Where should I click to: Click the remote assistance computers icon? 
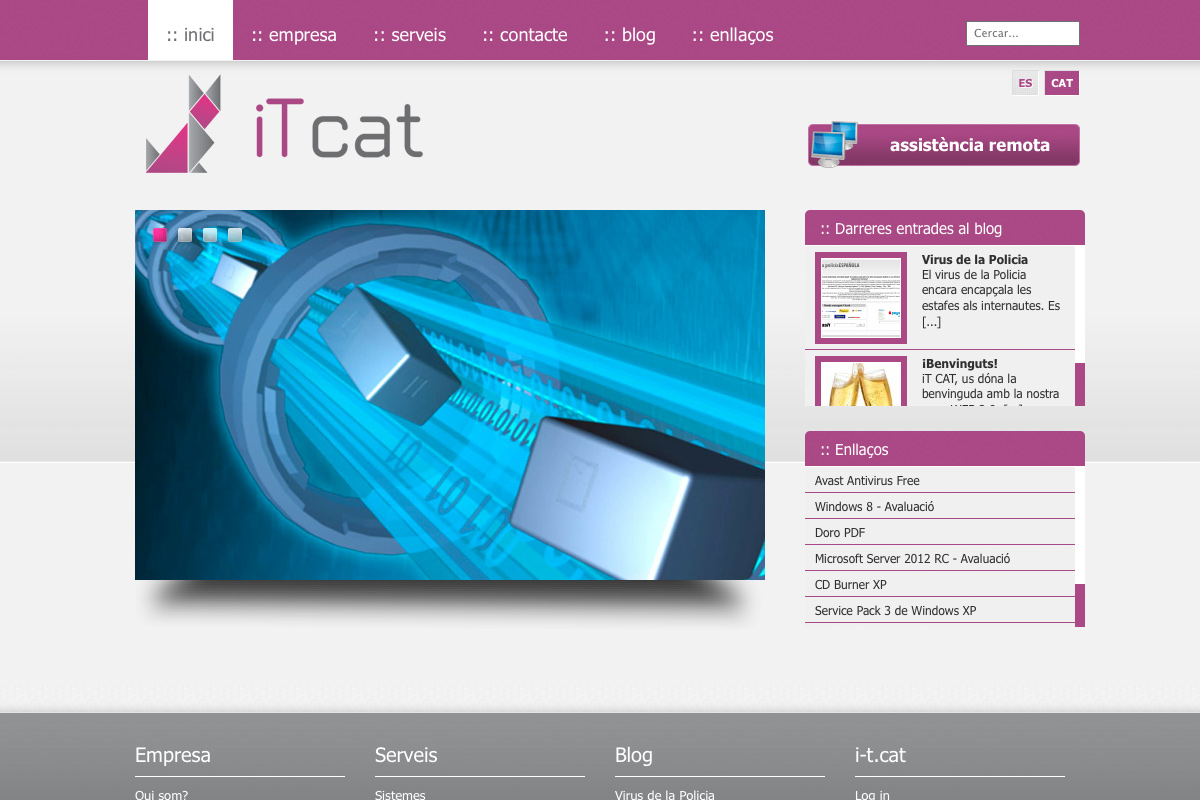coord(834,144)
